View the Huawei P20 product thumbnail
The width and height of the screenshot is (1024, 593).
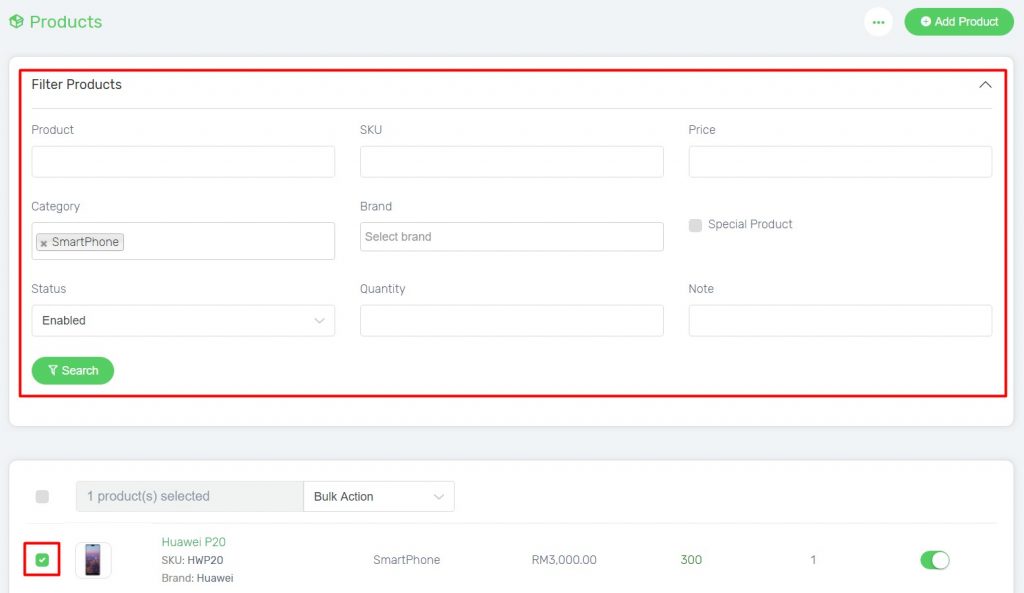click(x=93, y=560)
